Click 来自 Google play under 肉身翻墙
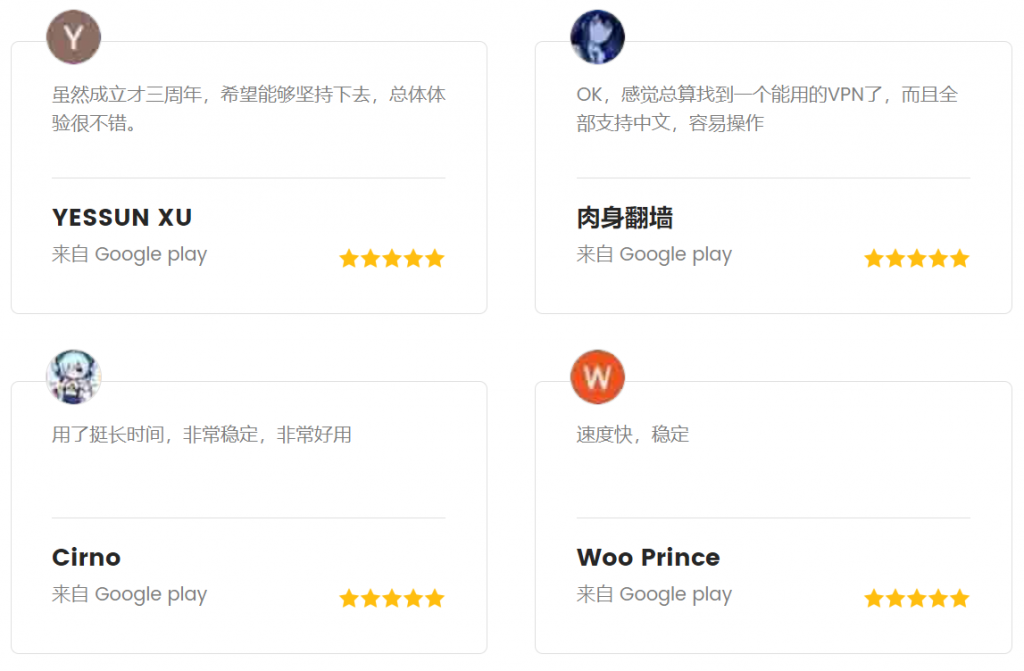The image size is (1024, 671). point(654,255)
